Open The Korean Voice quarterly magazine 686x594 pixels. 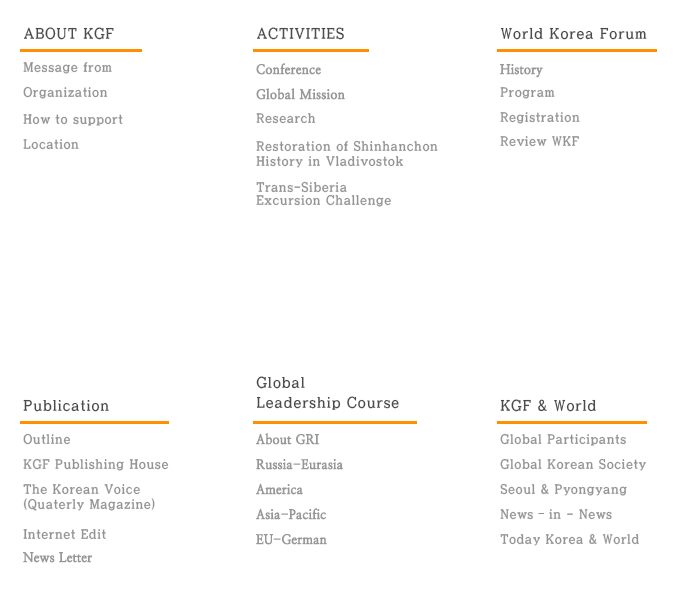pyautogui.click(x=89, y=497)
